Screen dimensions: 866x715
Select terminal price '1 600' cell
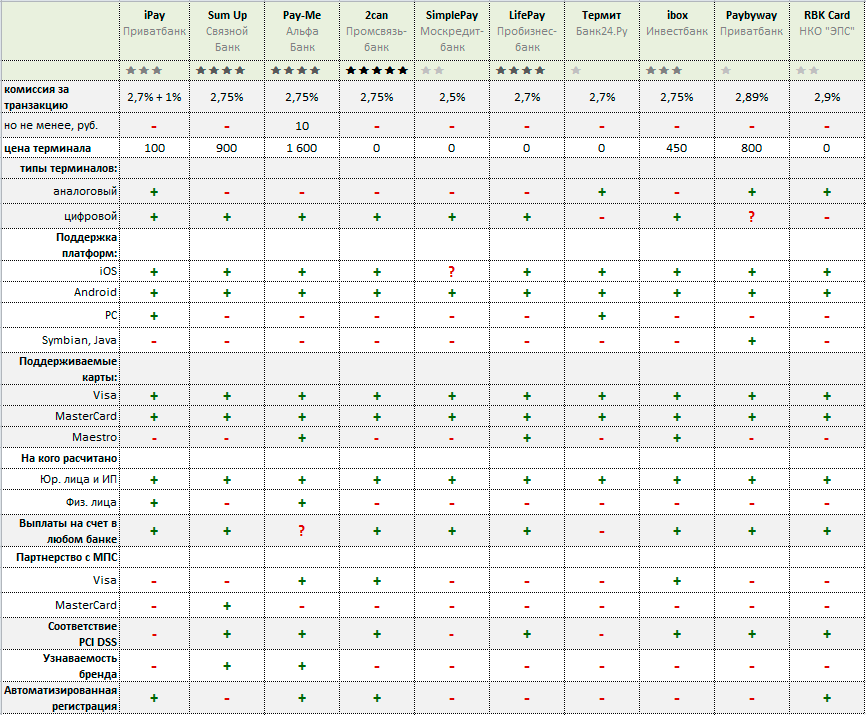click(x=302, y=148)
